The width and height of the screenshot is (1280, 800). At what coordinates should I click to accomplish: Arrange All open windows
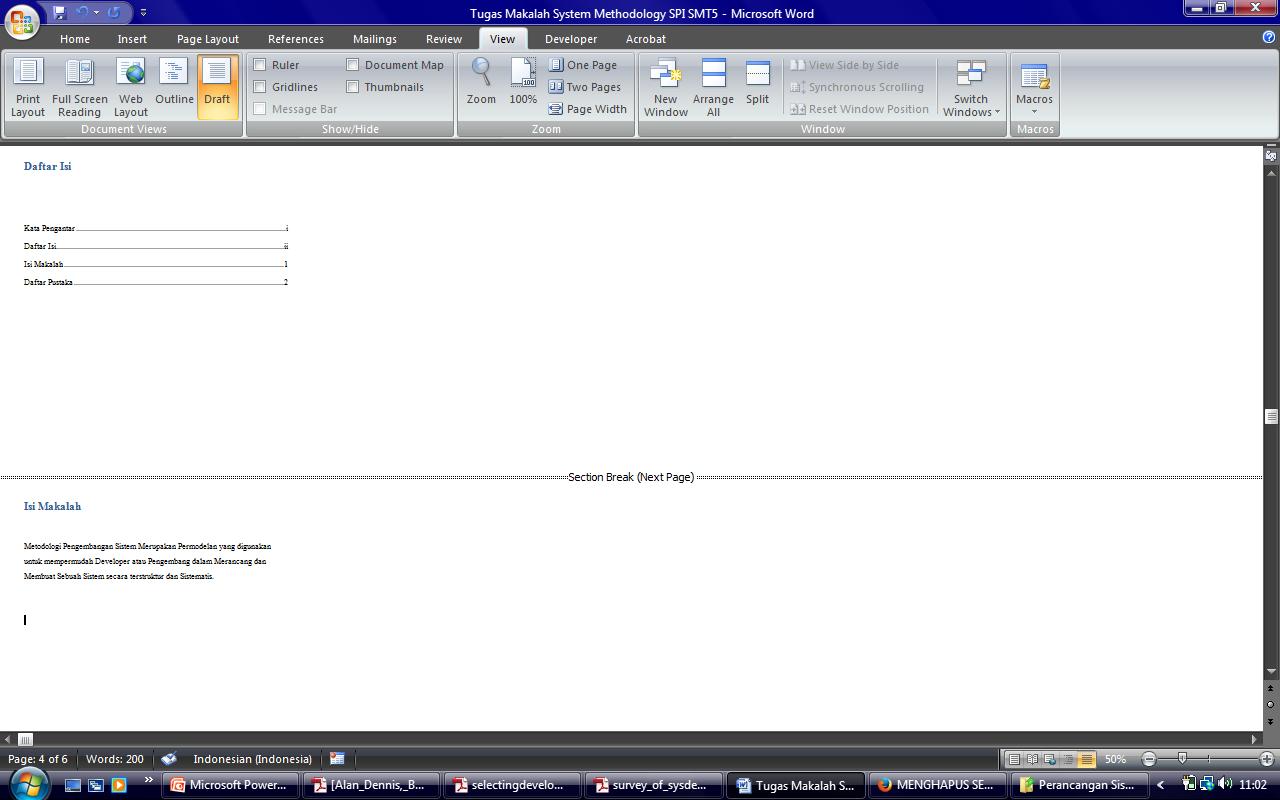tap(713, 88)
